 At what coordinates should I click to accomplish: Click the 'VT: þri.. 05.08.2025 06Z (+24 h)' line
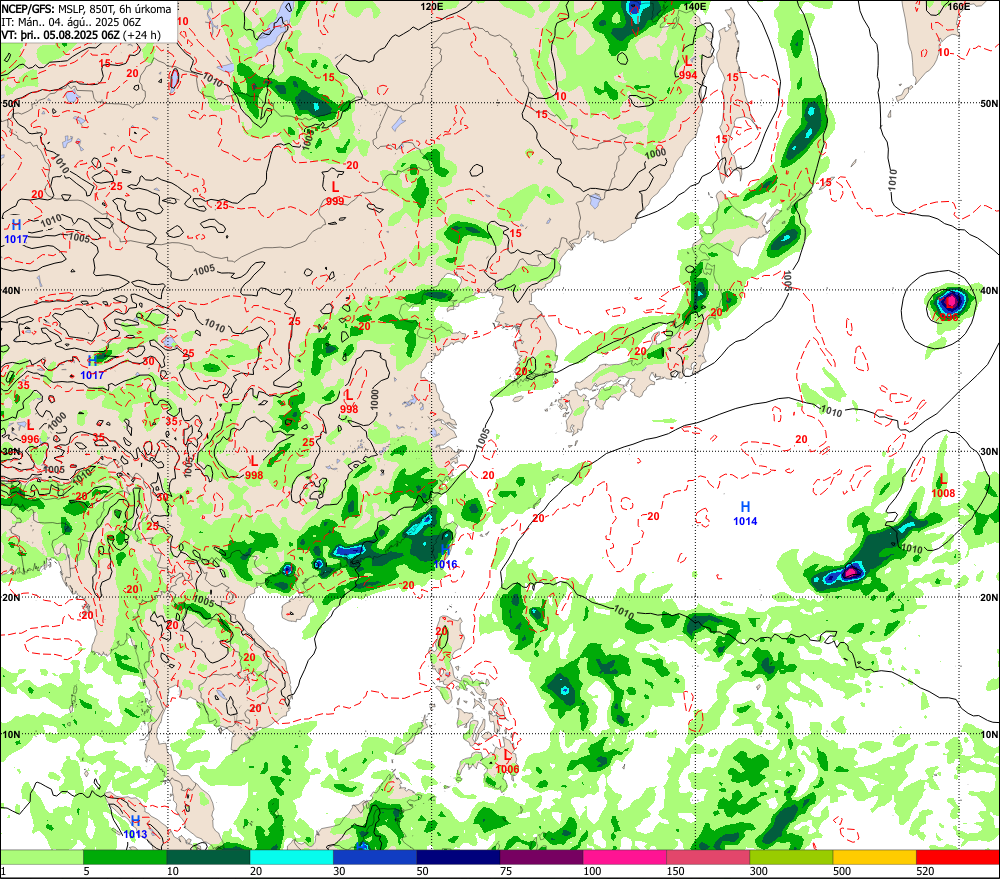pyautogui.click(x=81, y=34)
